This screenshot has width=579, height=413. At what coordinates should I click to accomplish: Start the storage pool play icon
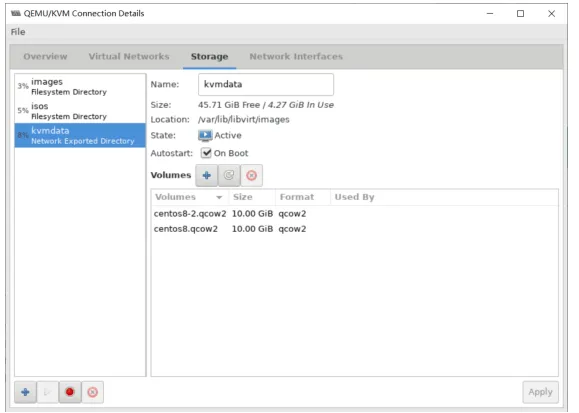pos(48,392)
